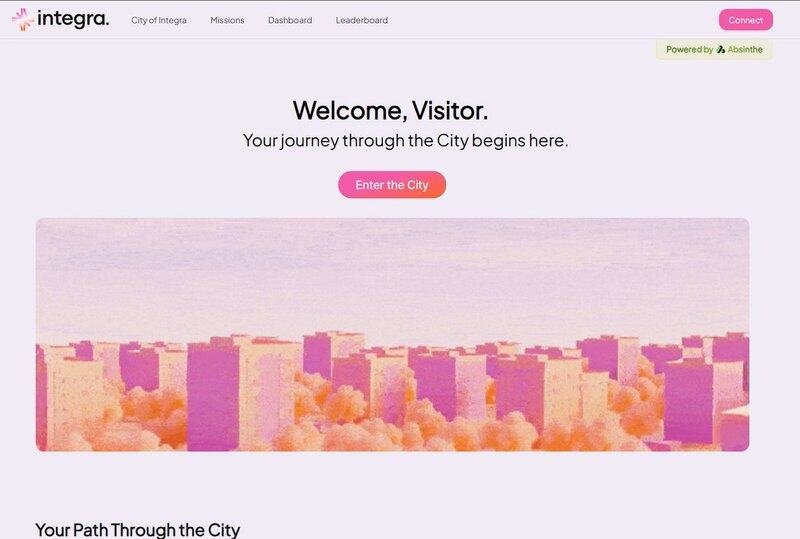Click the word 'City' in subtitle text
This screenshot has height=539, width=800.
click(x=453, y=140)
